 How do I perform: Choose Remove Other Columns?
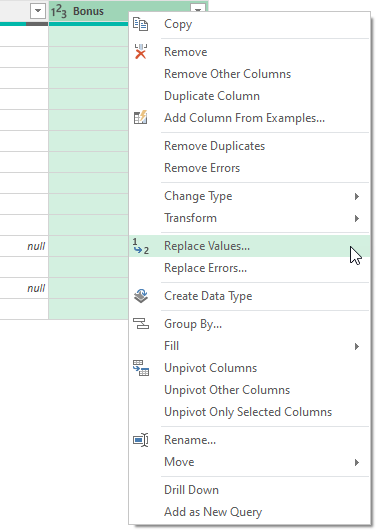227,74
